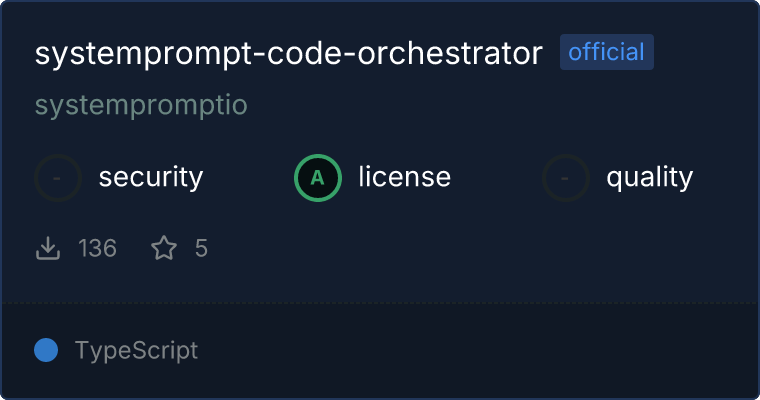Open the systempromptio author link

(141, 105)
